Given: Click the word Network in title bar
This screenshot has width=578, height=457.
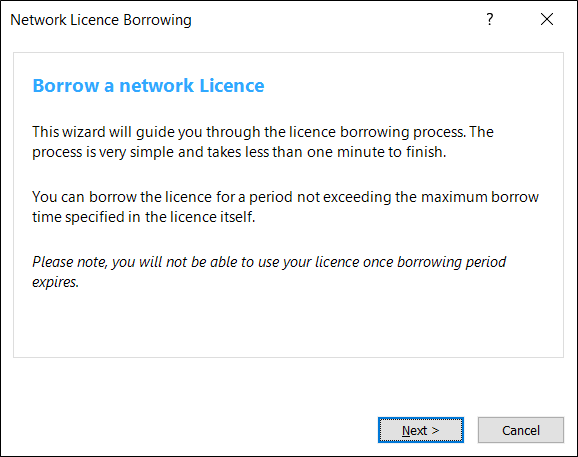Looking at the screenshot, I should click(38, 20).
